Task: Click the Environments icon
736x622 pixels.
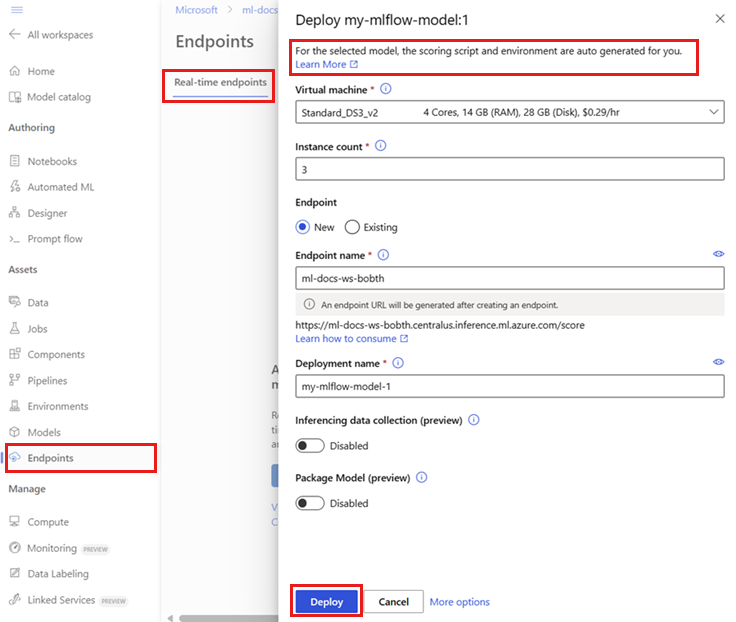Action: (x=15, y=406)
